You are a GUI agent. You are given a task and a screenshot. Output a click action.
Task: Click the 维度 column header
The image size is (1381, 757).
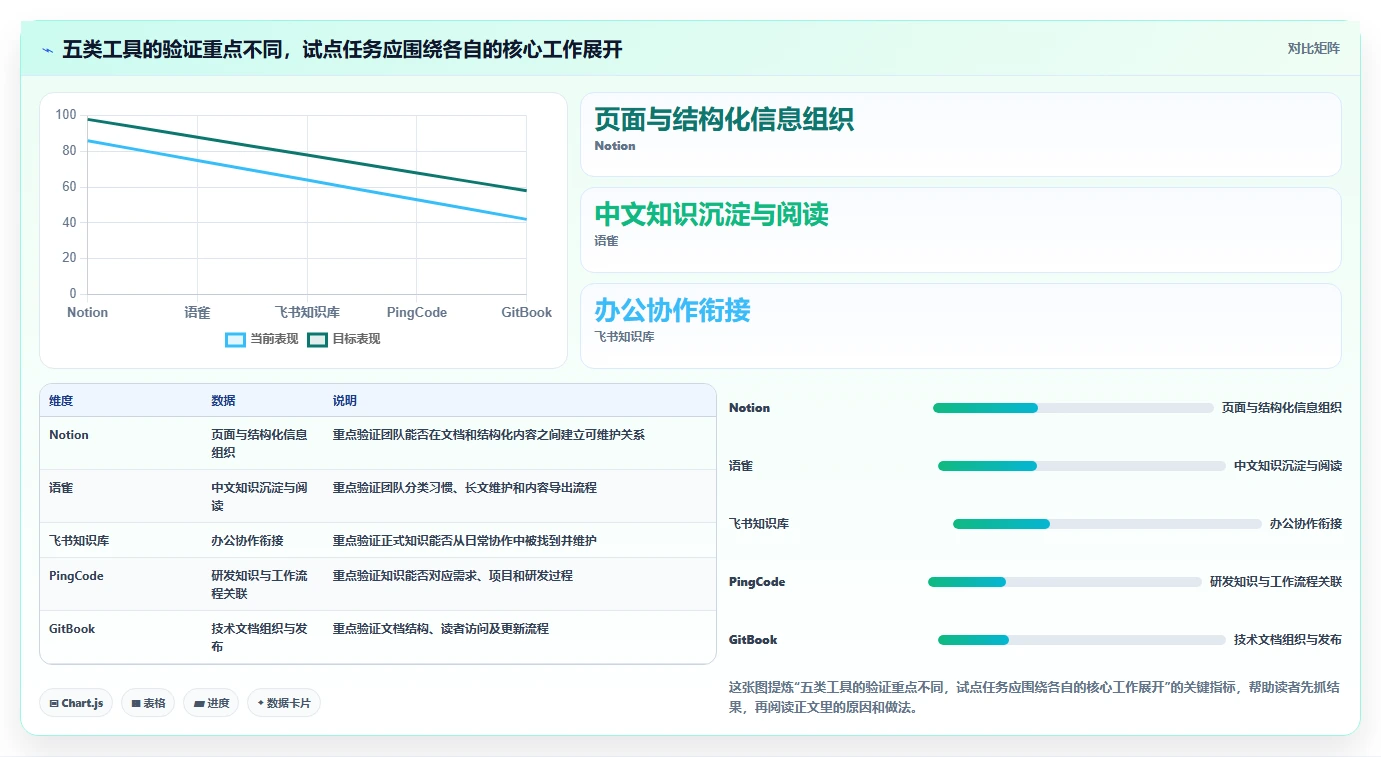point(61,401)
